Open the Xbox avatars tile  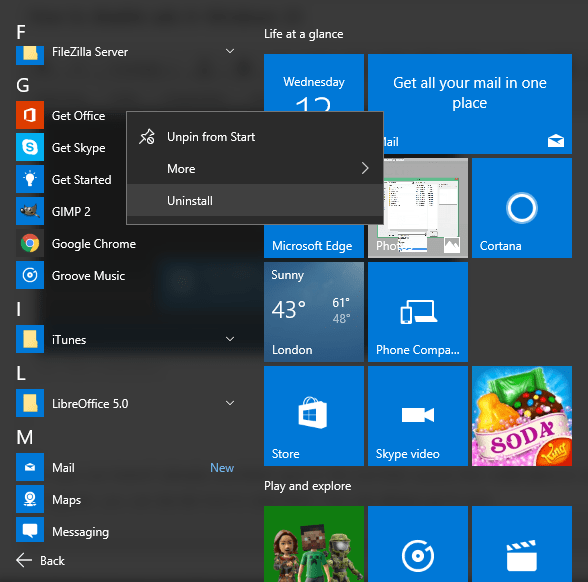[x=314, y=544]
